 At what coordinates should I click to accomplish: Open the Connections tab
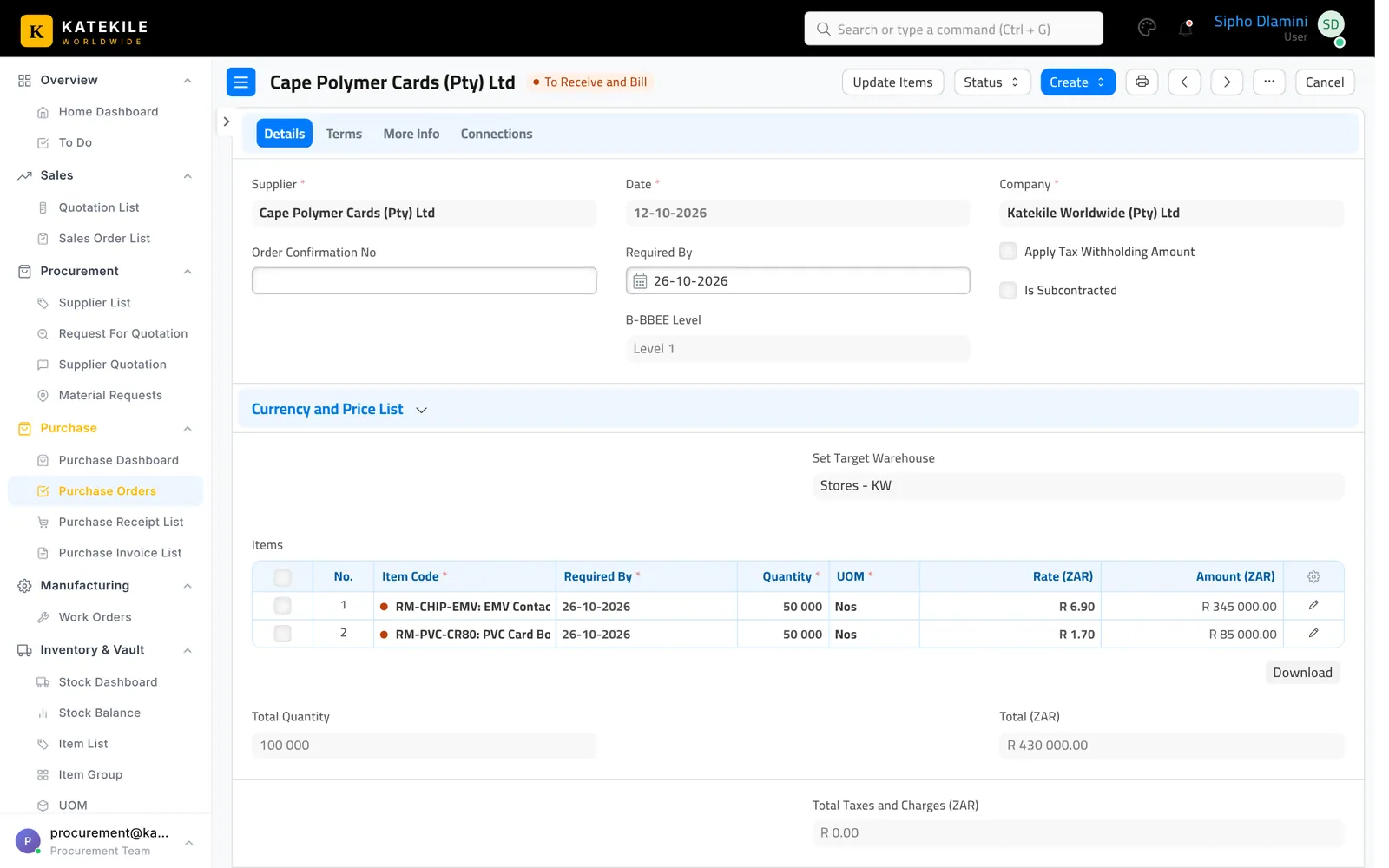(497, 134)
